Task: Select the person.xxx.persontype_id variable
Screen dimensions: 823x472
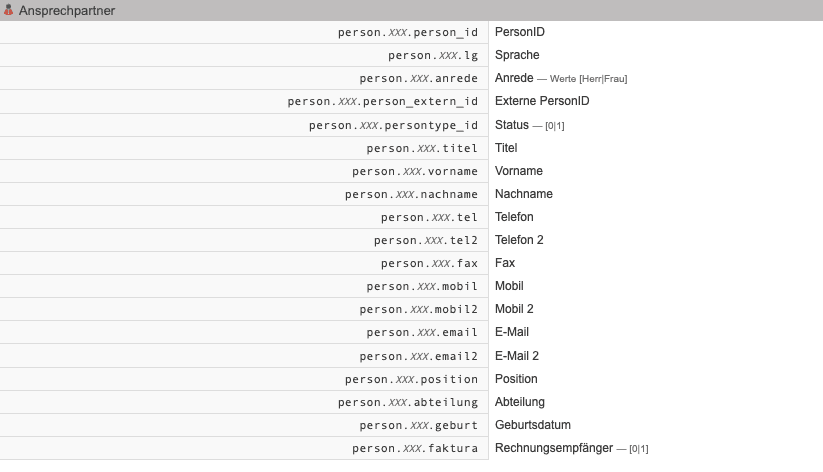Action: (x=393, y=125)
